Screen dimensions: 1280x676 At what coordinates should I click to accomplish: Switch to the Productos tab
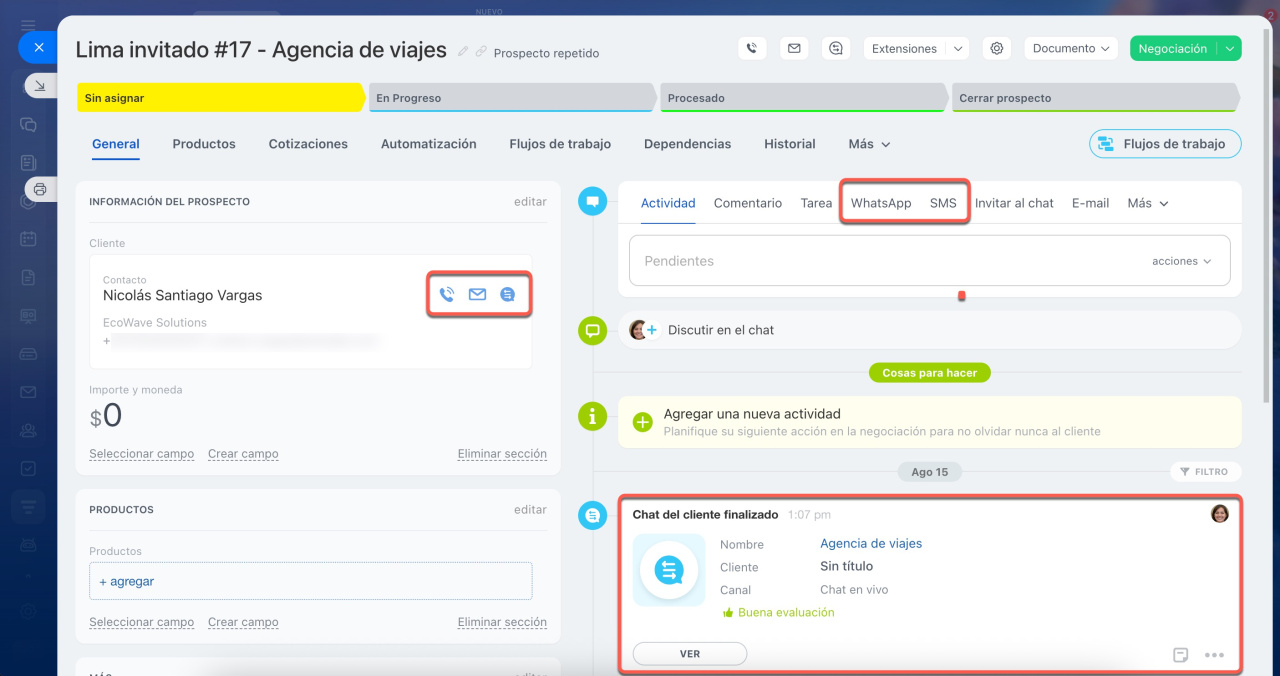coord(204,144)
